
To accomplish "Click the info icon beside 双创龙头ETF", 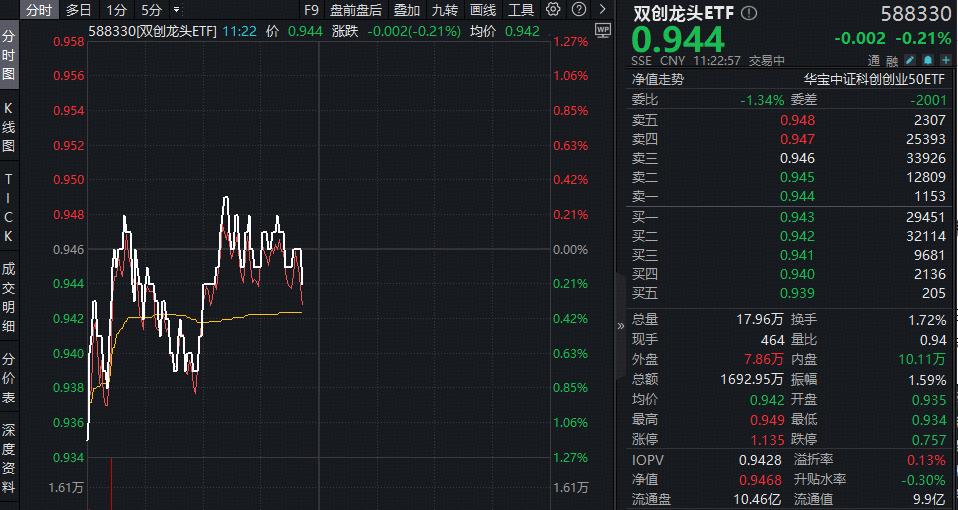I will [749, 14].
